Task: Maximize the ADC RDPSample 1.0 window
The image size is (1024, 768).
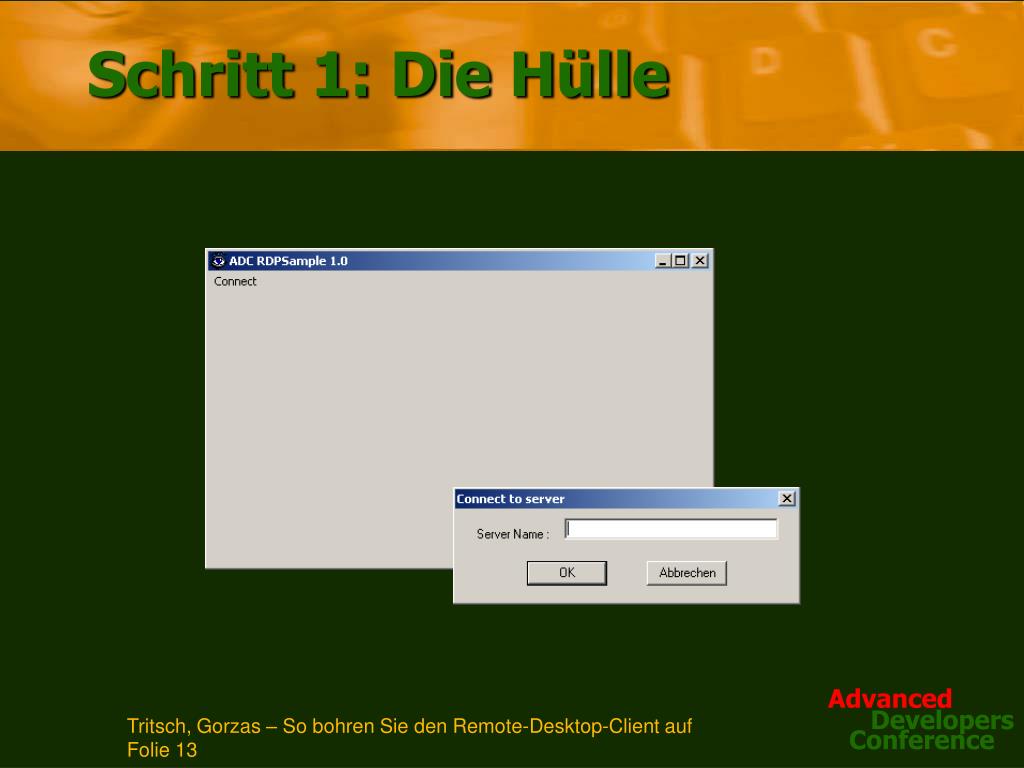Action: [680, 261]
